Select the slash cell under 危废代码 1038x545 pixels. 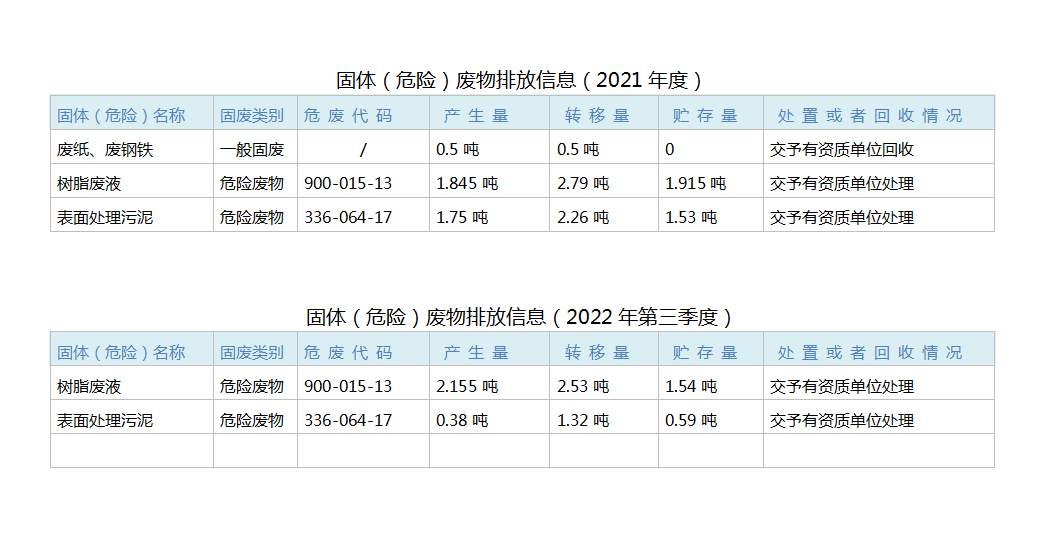click(x=362, y=150)
